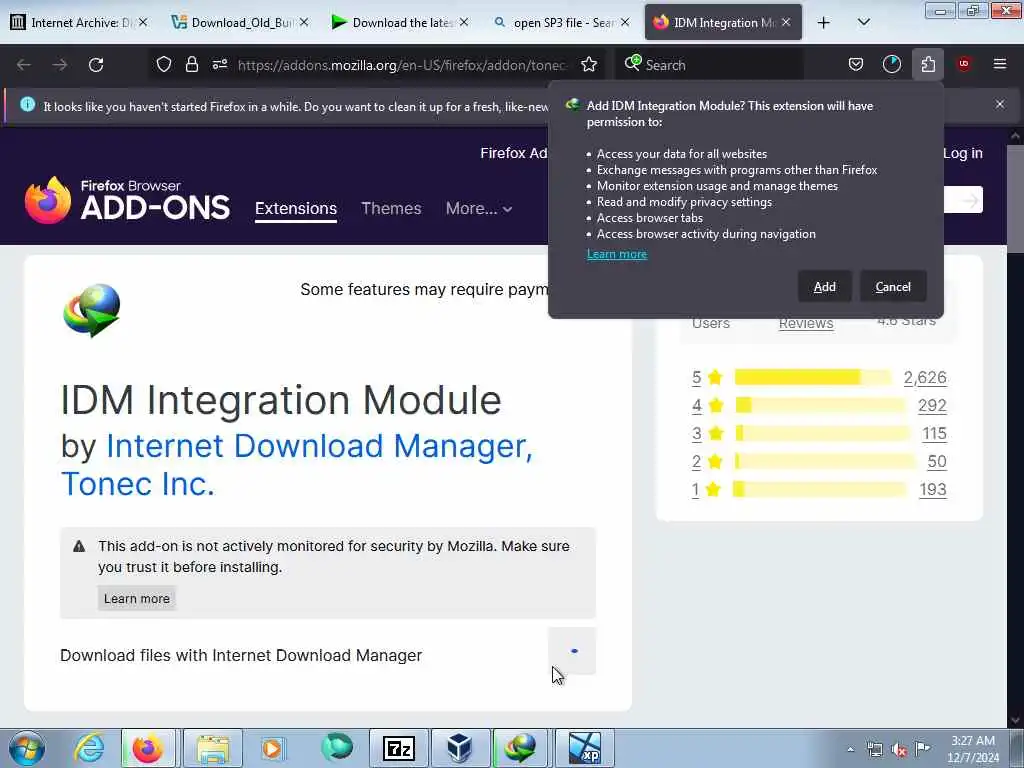
Task: Click the uBlock Origin toolbar icon
Action: [964, 64]
